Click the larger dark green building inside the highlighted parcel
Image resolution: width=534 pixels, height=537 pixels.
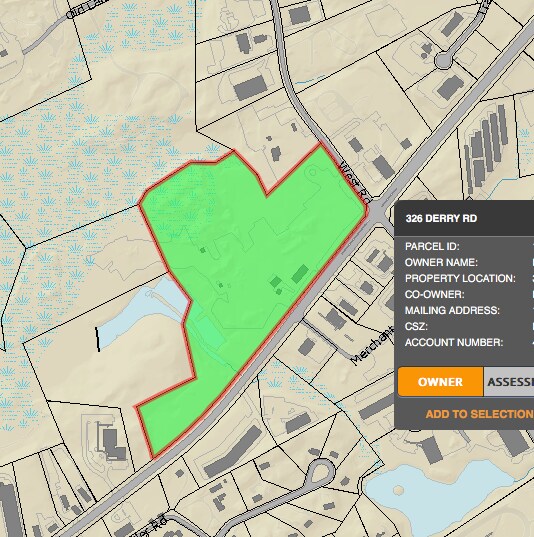pos(300,274)
